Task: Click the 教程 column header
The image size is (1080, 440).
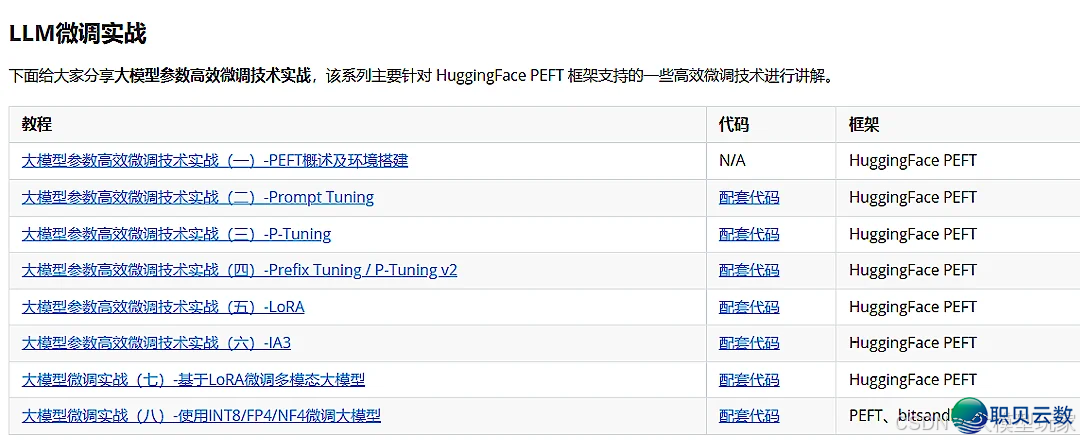Action: click(37, 124)
